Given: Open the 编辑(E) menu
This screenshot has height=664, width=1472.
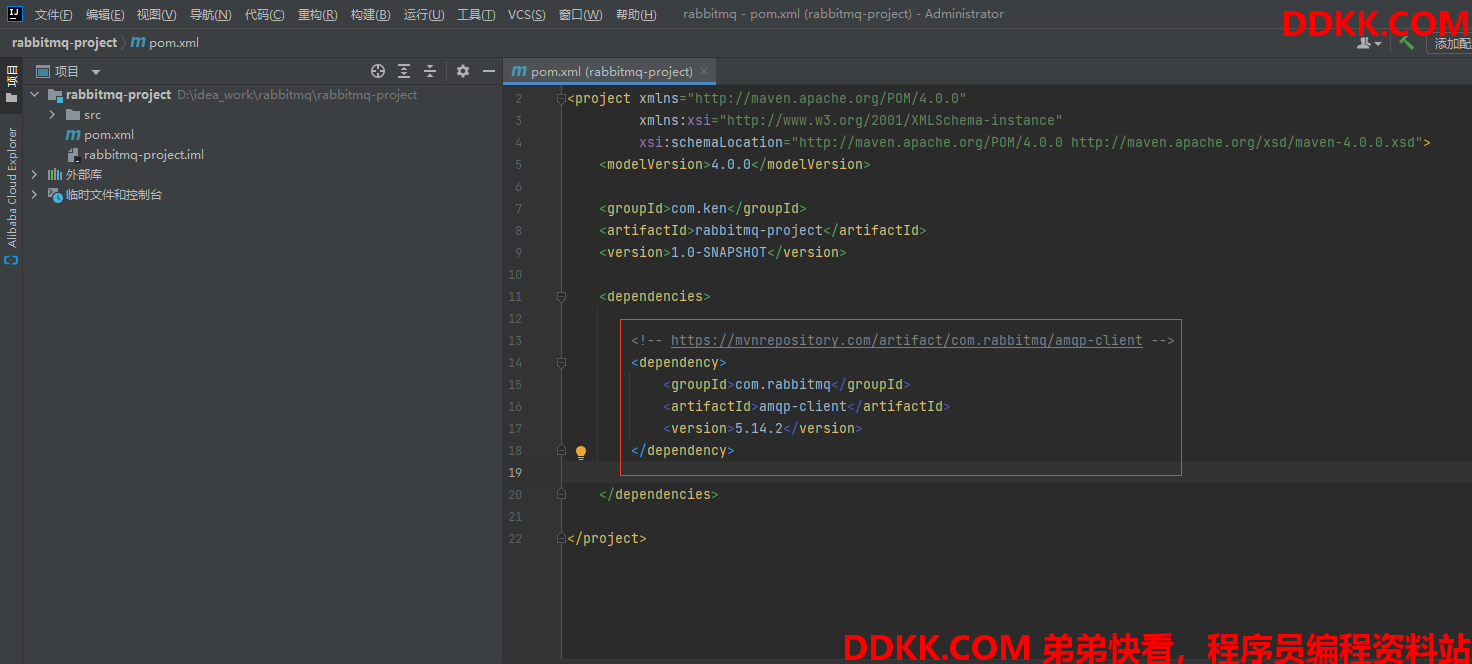Looking at the screenshot, I should 105,15.
